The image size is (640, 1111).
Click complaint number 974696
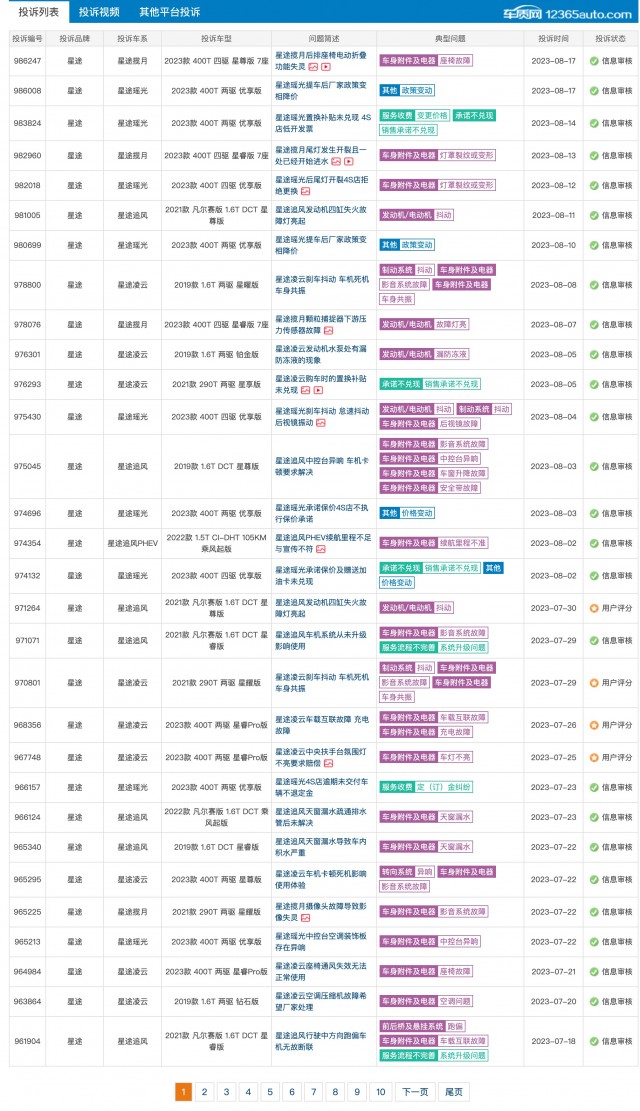point(28,513)
